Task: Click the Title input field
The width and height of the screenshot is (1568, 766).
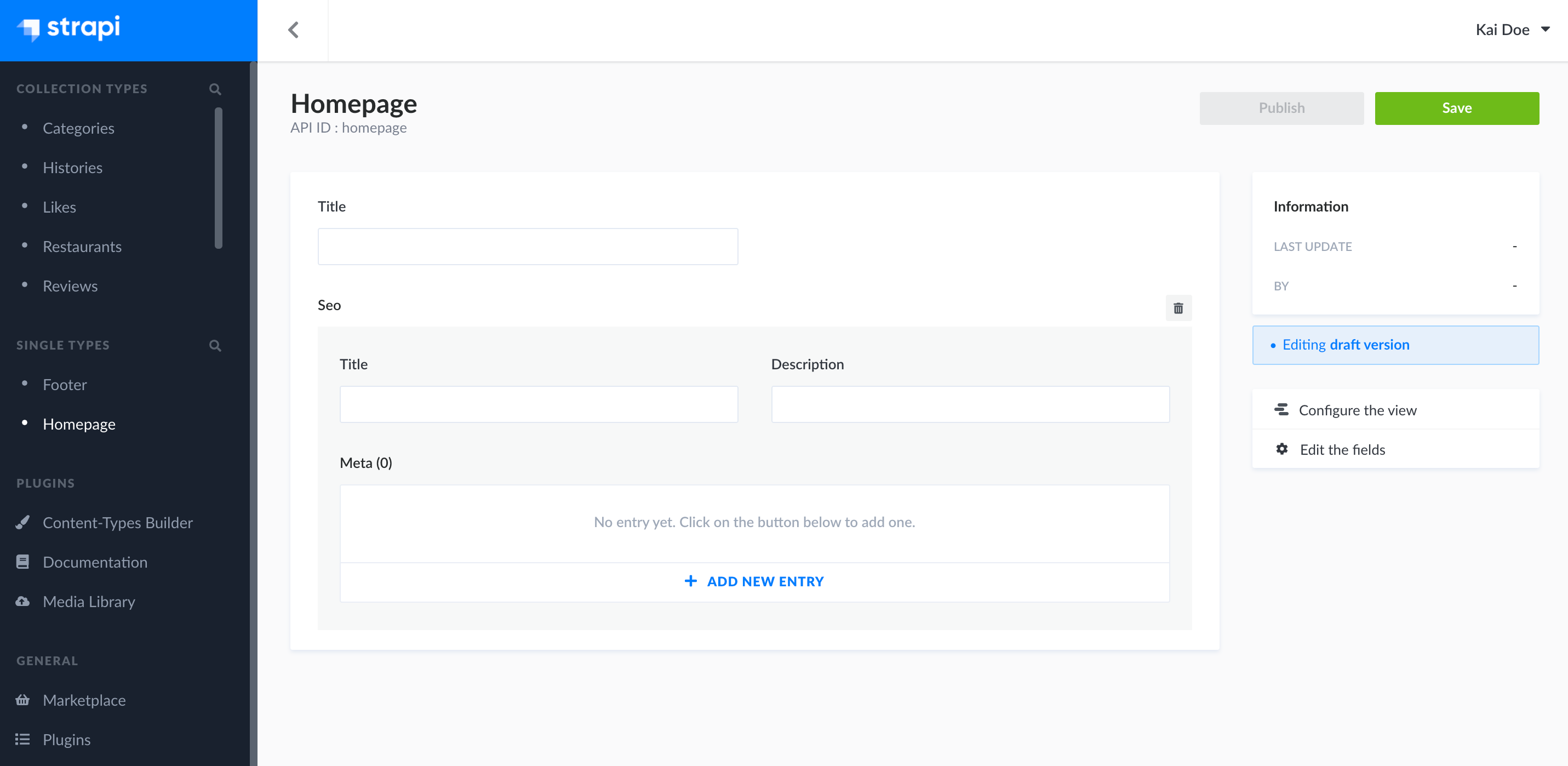Action: pyautogui.click(x=528, y=246)
